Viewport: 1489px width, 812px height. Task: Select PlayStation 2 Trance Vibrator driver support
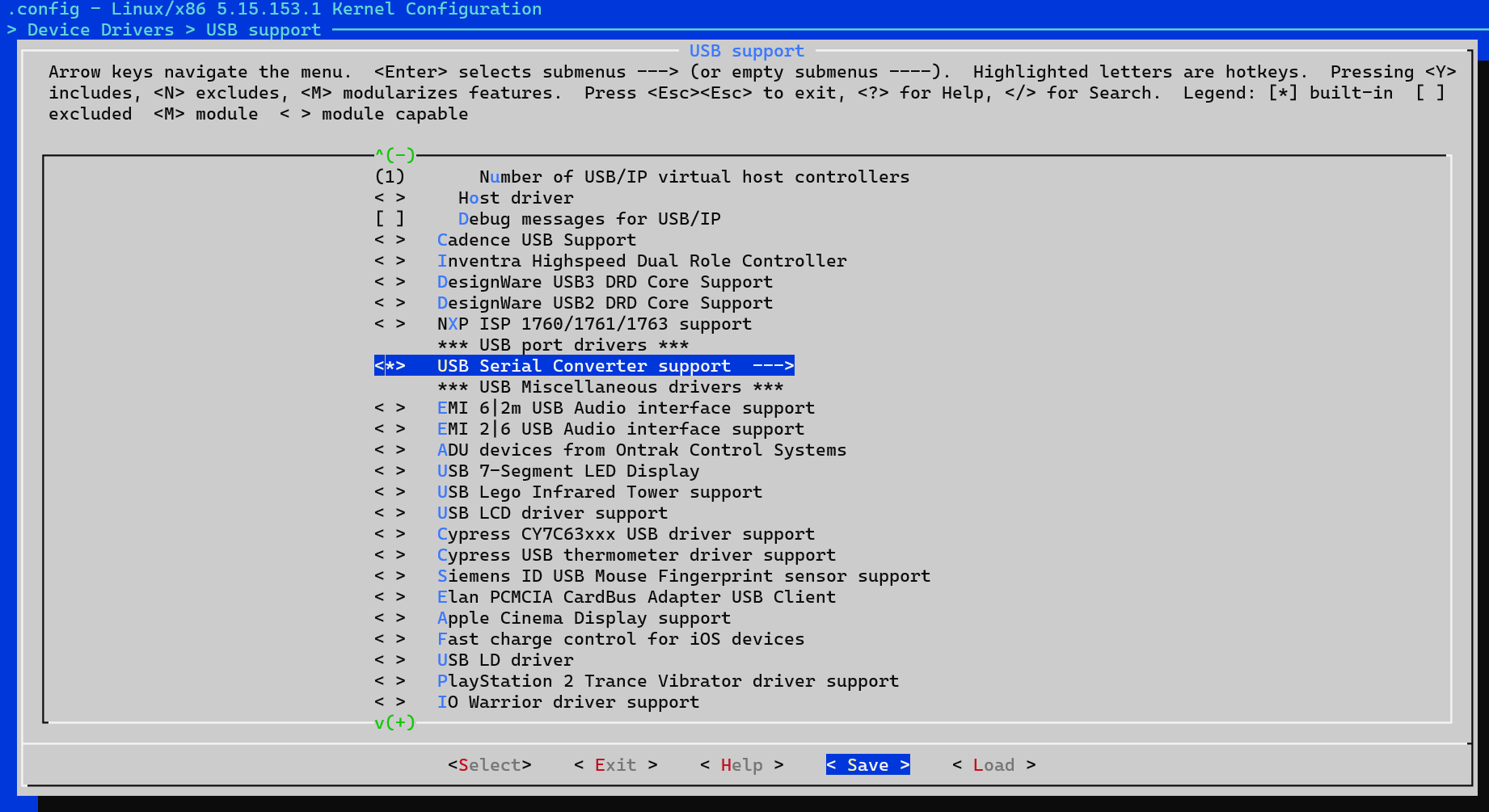click(636, 681)
